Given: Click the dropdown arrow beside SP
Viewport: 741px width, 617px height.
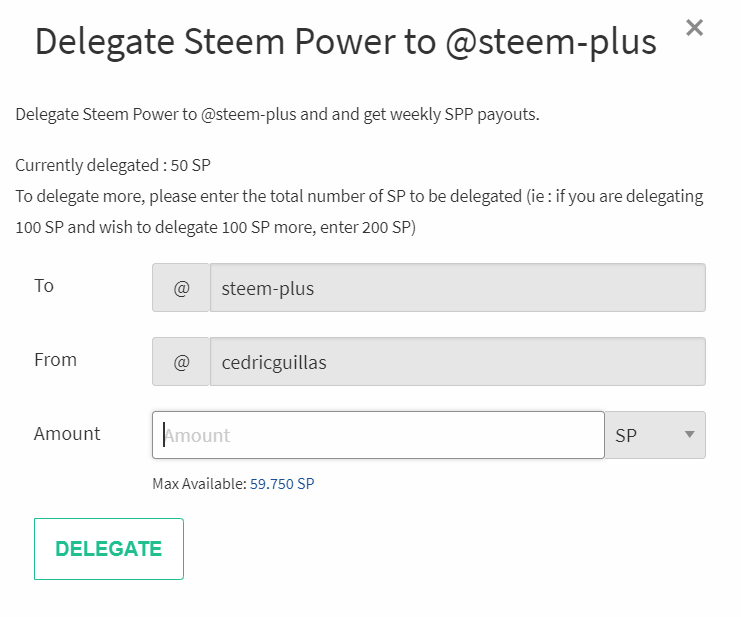Looking at the screenshot, I should coord(689,435).
